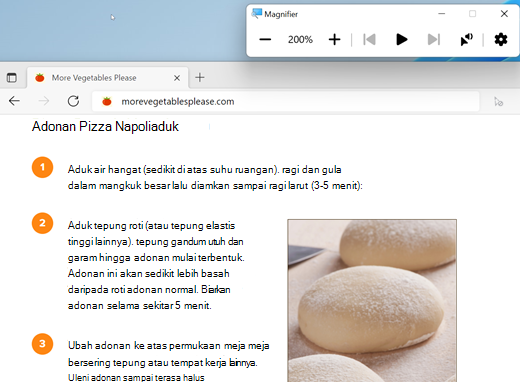The image size is (520, 382).
Task: Minimize the Magnifier window
Action: pyautogui.click(x=442, y=14)
